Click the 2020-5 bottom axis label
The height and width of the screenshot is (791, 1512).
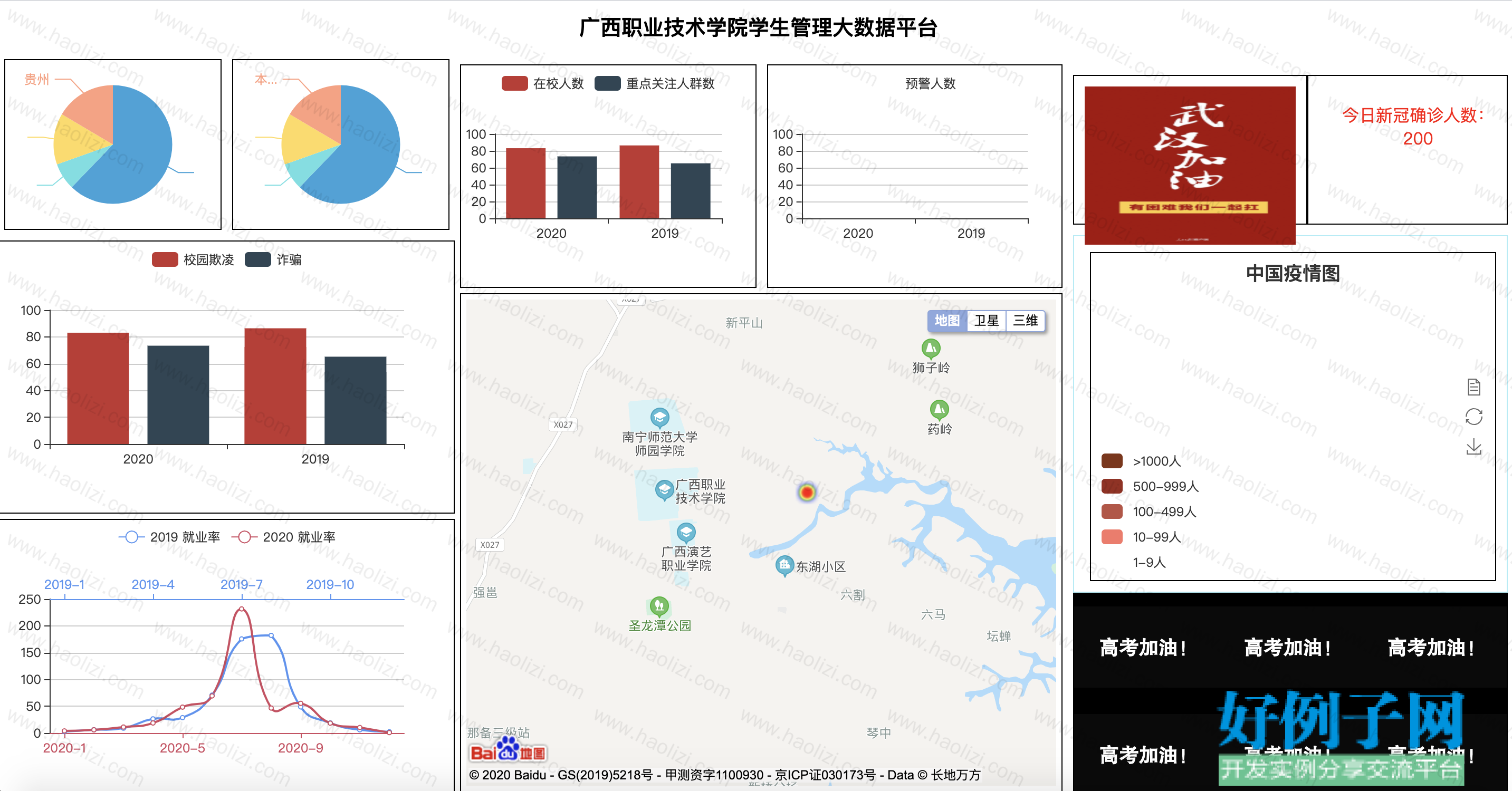(183, 748)
